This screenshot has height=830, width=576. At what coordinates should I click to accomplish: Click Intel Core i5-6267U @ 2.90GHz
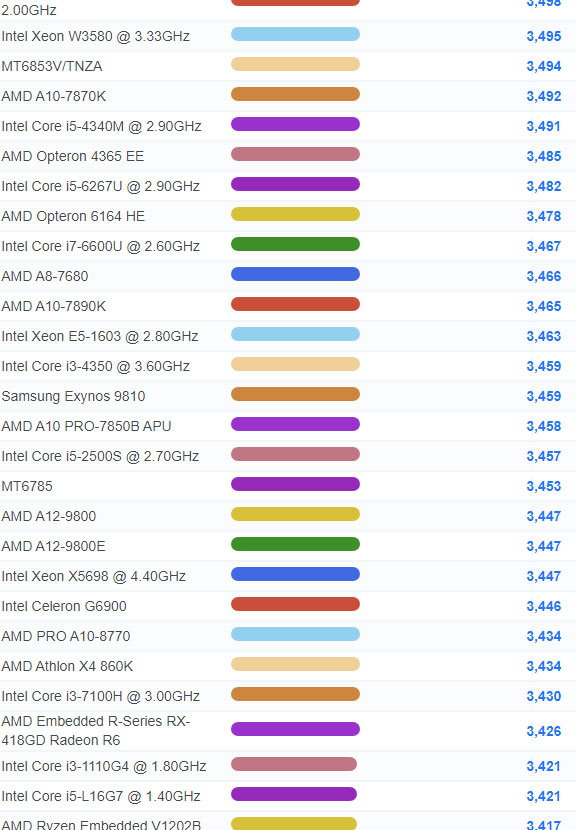click(101, 186)
